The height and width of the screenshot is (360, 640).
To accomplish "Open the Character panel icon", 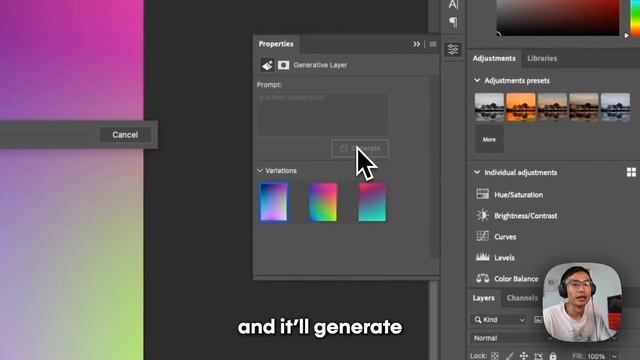I will [x=453, y=4].
